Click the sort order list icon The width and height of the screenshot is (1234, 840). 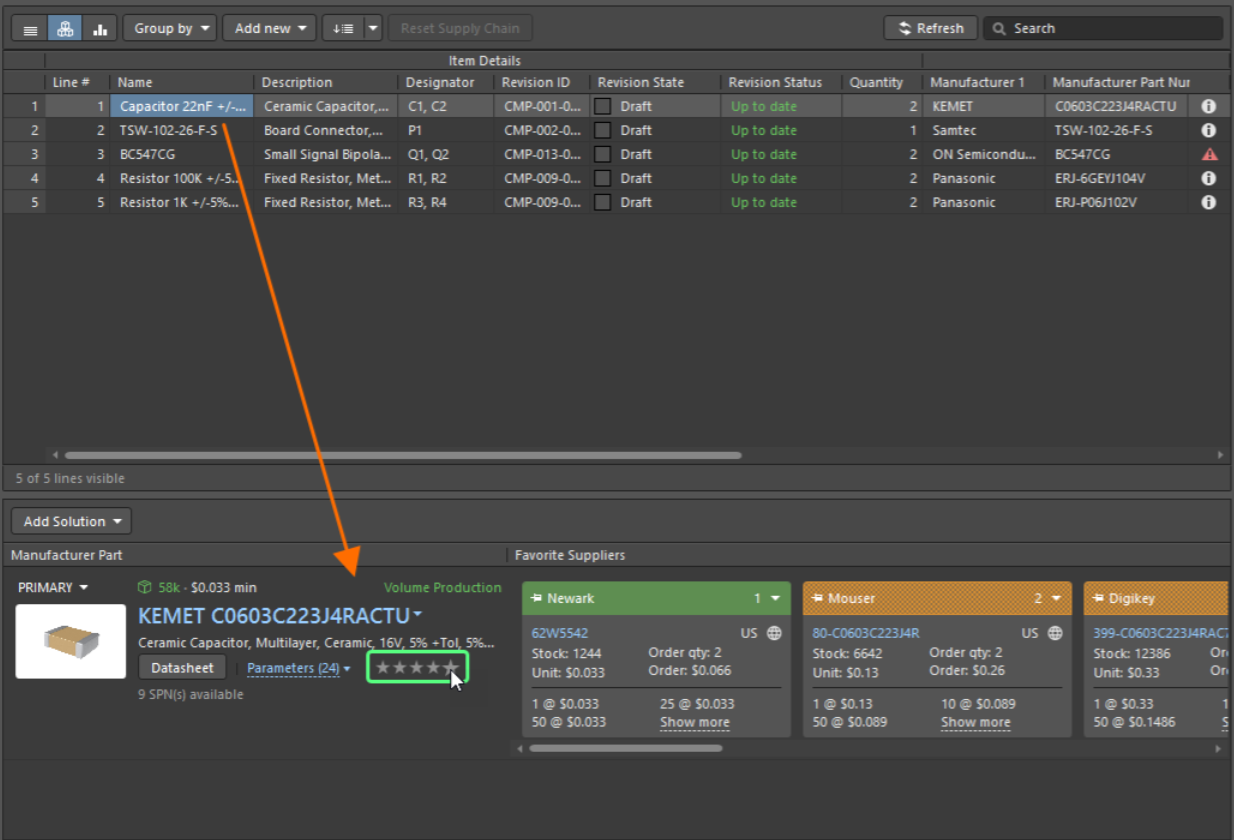[343, 29]
